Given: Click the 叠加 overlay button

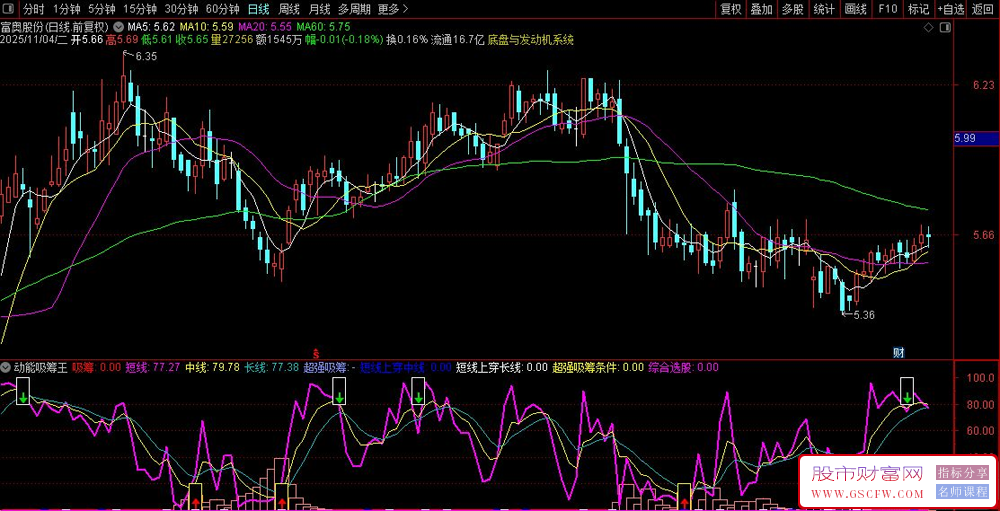Looking at the screenshot, I should 761,9.
